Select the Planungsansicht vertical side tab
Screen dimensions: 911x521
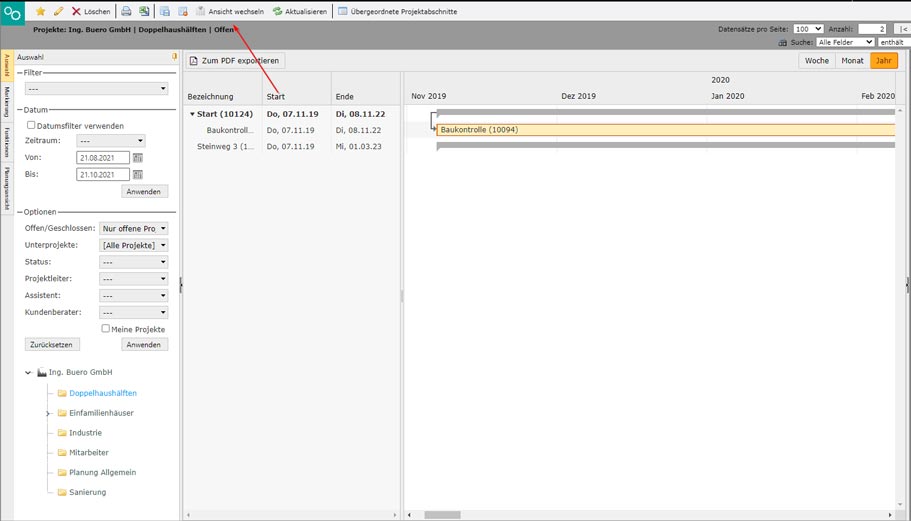point(7,188)
